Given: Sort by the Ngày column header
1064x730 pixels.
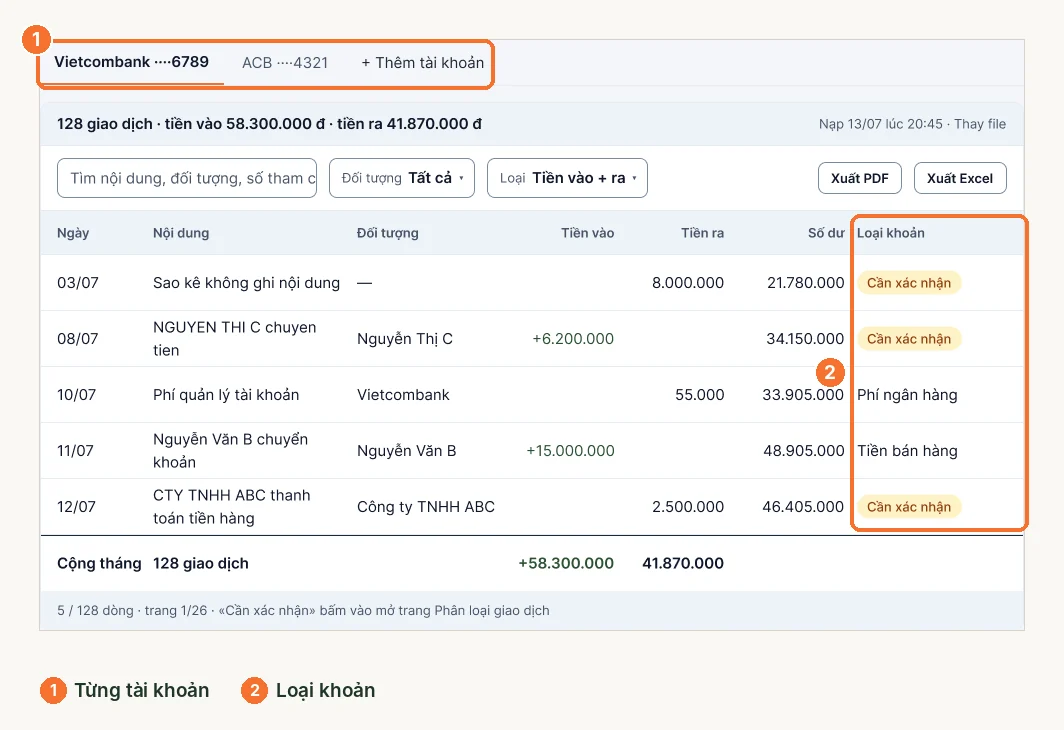Looking at the screenshot, I should [73, 233].
